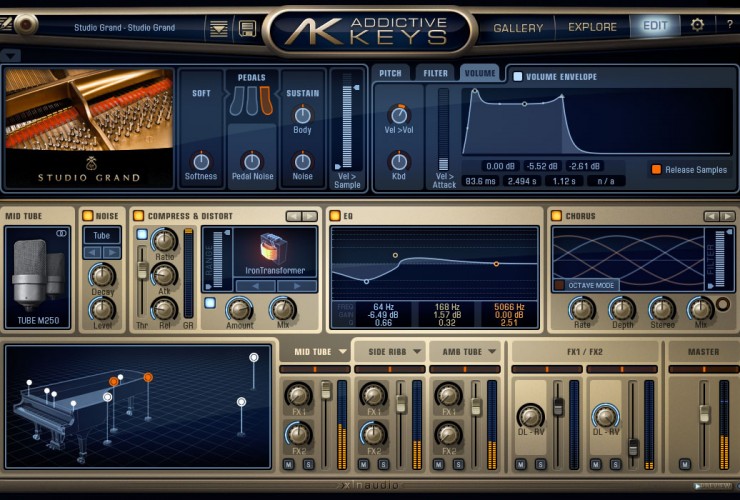Open the Tube noise type selector
The image size is (740, 500).
pyautogui.click(x=101, y=235)
